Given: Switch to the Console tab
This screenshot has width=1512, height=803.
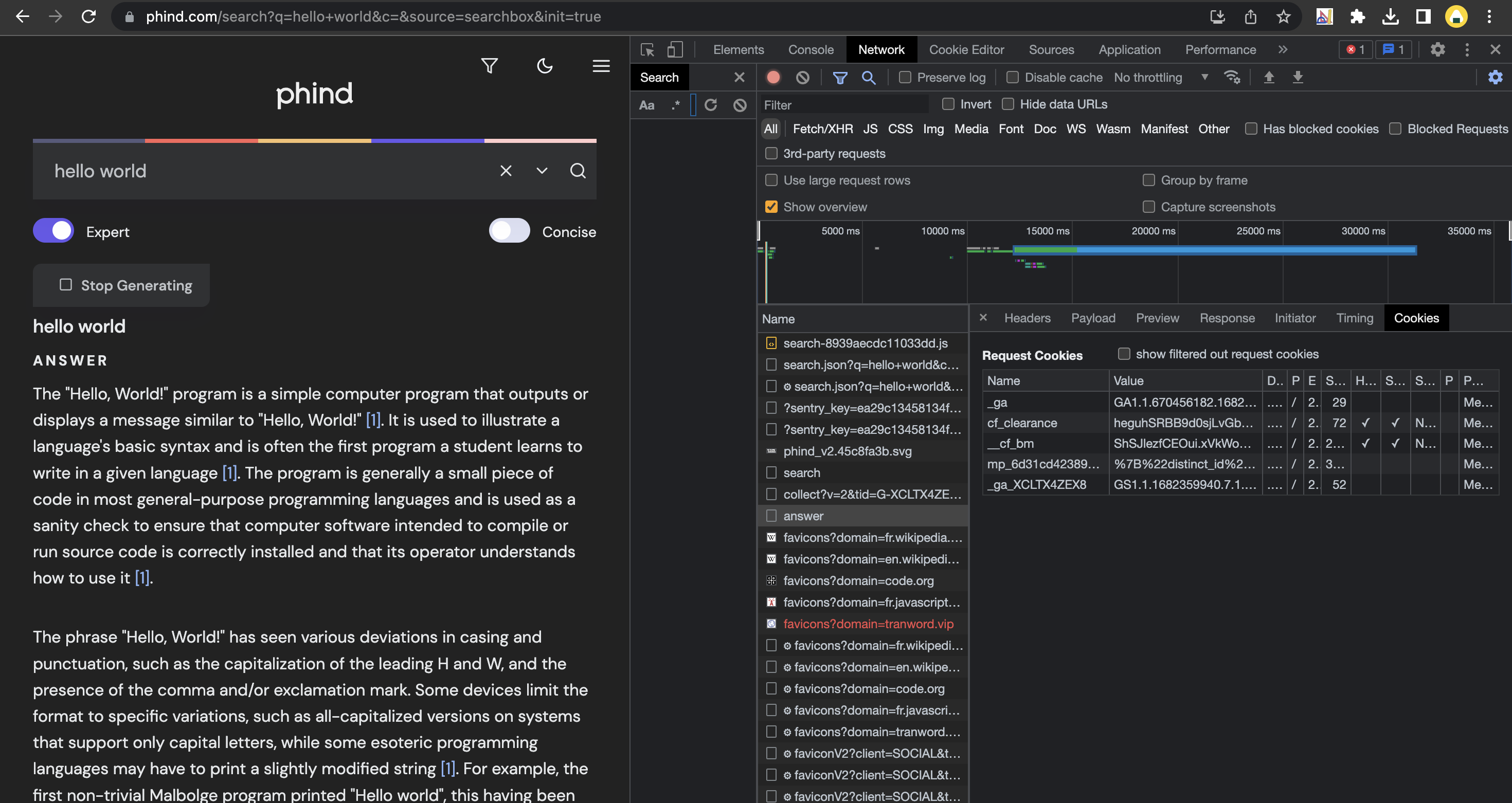Looking at the screenshot, I should (x=810, y=50).
